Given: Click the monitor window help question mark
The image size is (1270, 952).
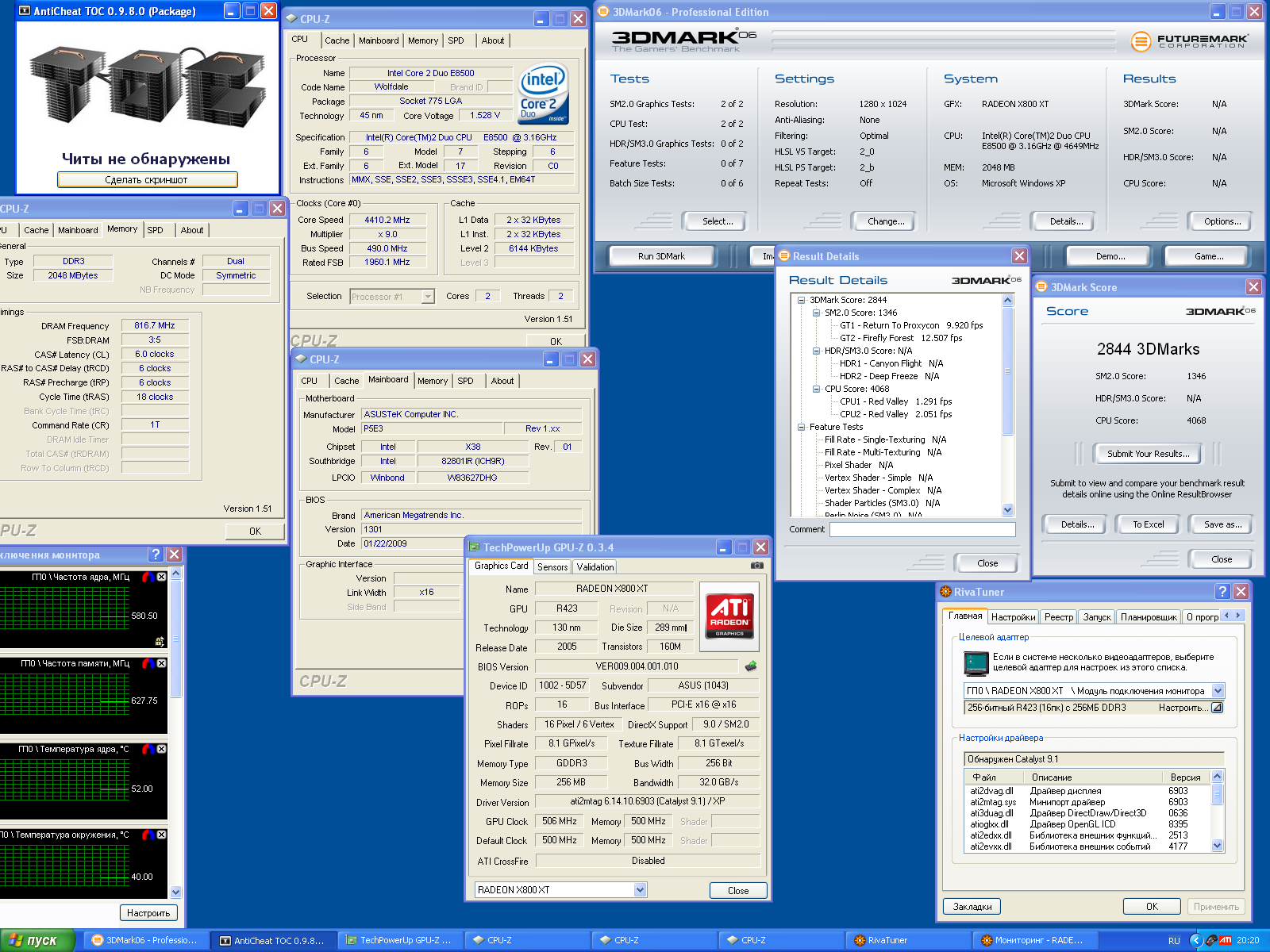Looking at the screenshot, I should (x=156, y=555).
